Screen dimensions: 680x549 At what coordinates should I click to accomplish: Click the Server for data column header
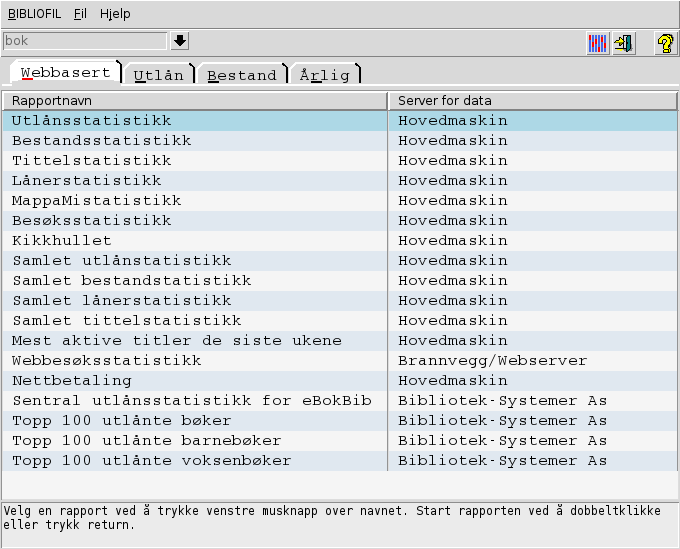532,101
